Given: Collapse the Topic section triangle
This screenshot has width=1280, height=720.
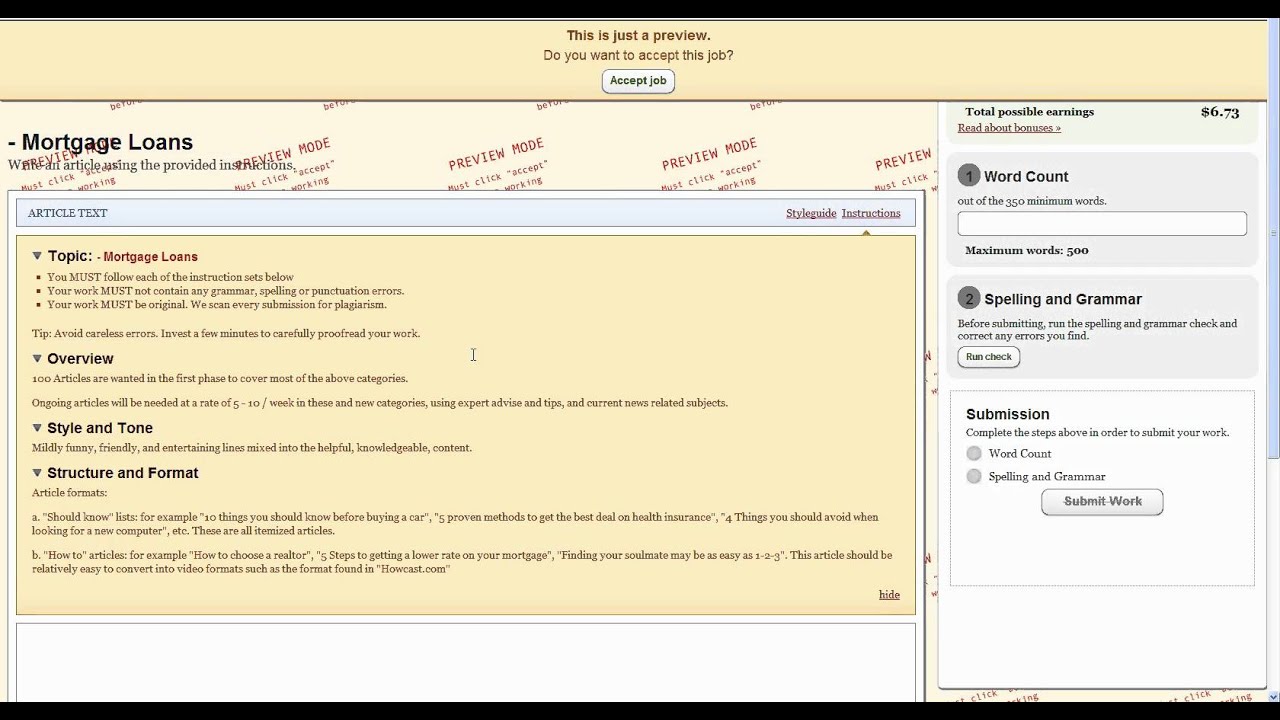Looking at the screenshot, I should tap(37, 256).
